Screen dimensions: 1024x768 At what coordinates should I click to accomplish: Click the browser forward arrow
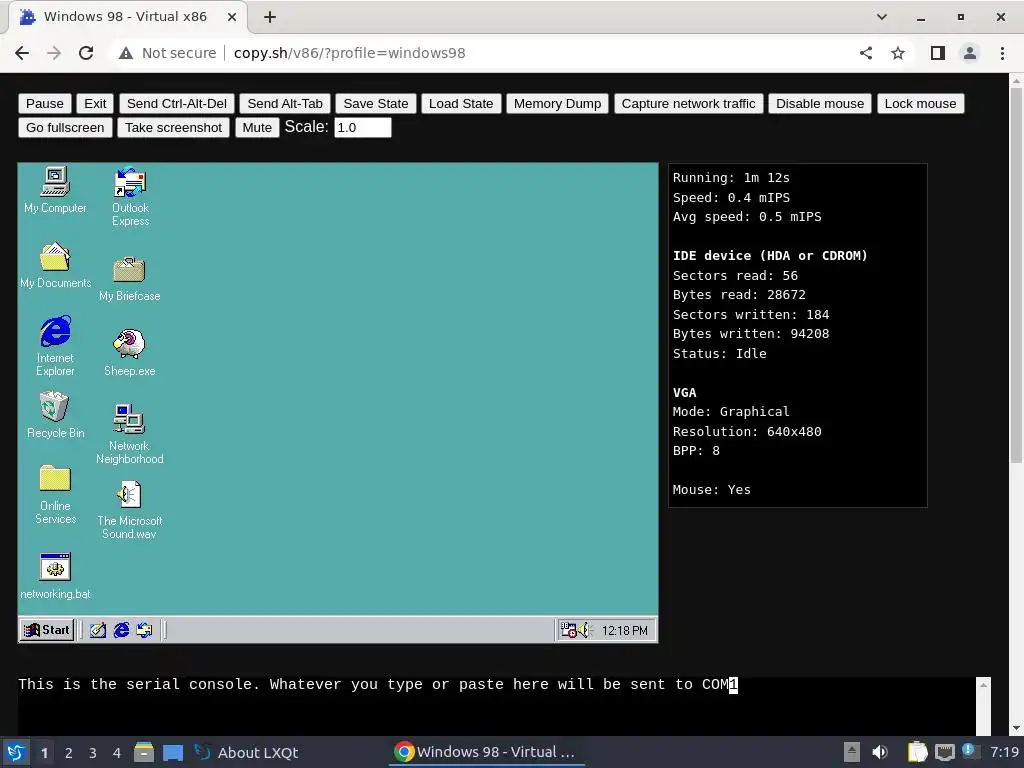pos(54,53)
